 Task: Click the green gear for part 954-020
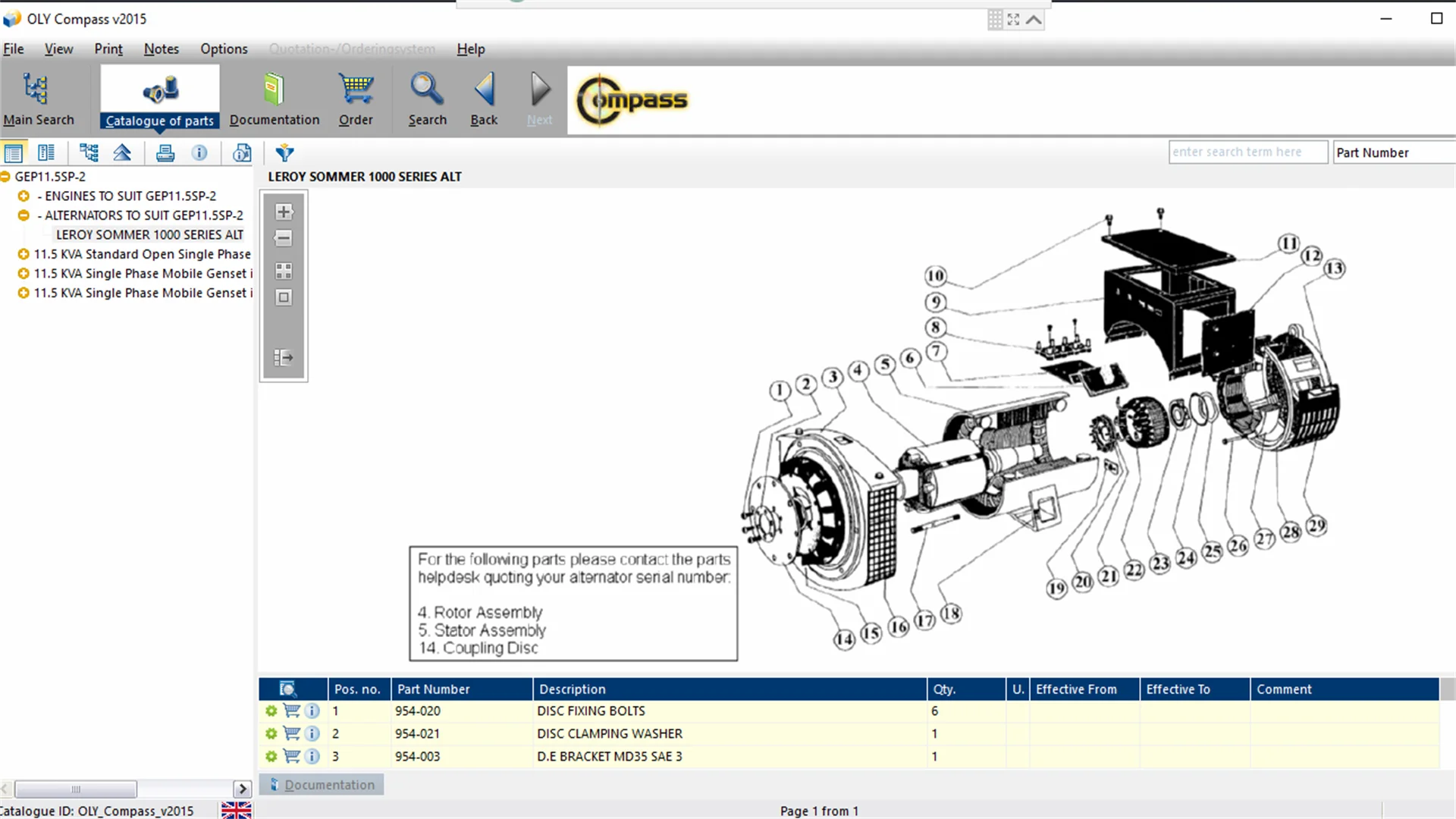coord(271,711)
